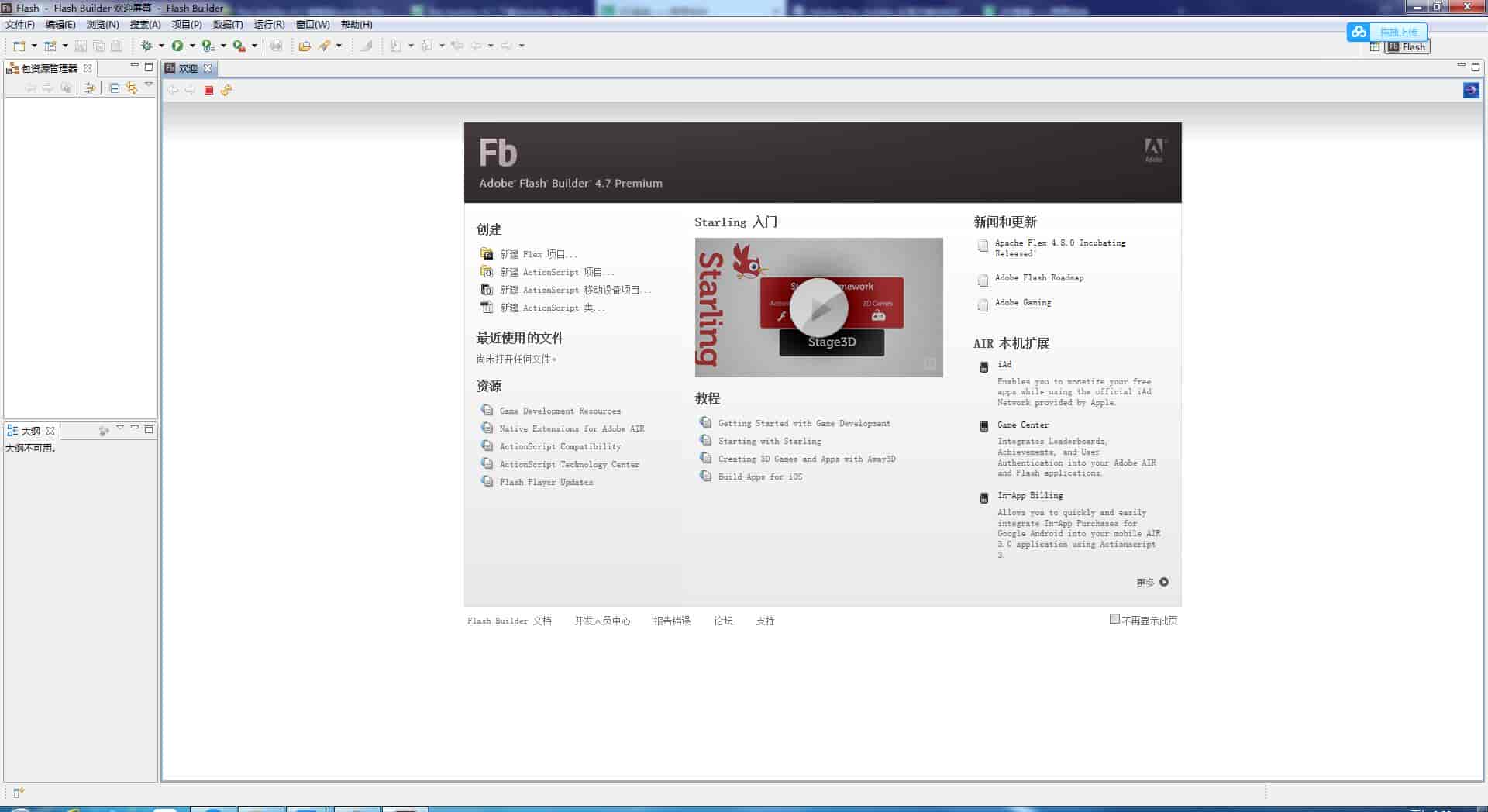Start a Debug session from the toolbar
1488x812 pixels.
pyautogui.click(x=146, y=46)
